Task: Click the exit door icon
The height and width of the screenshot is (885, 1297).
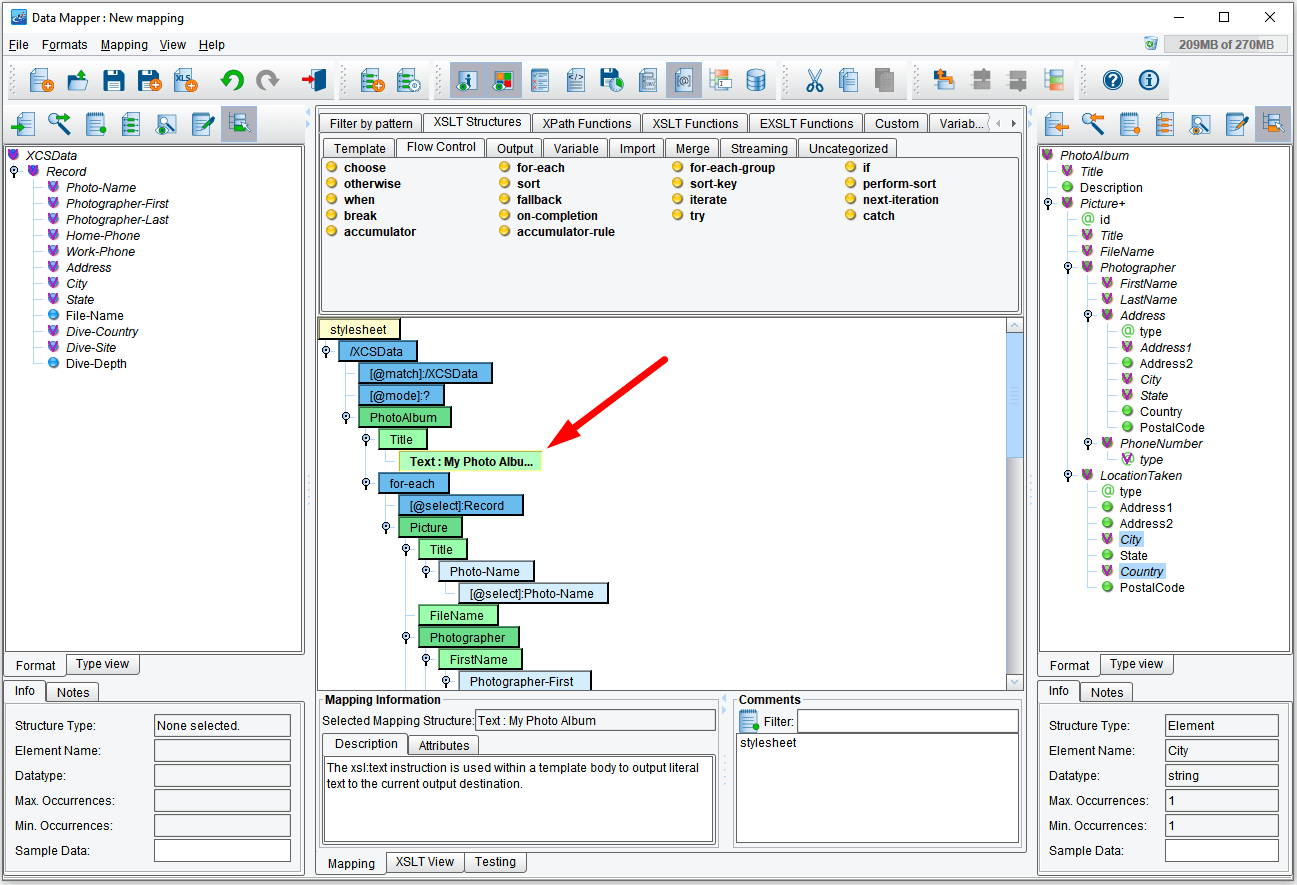Action: (314, 81)
